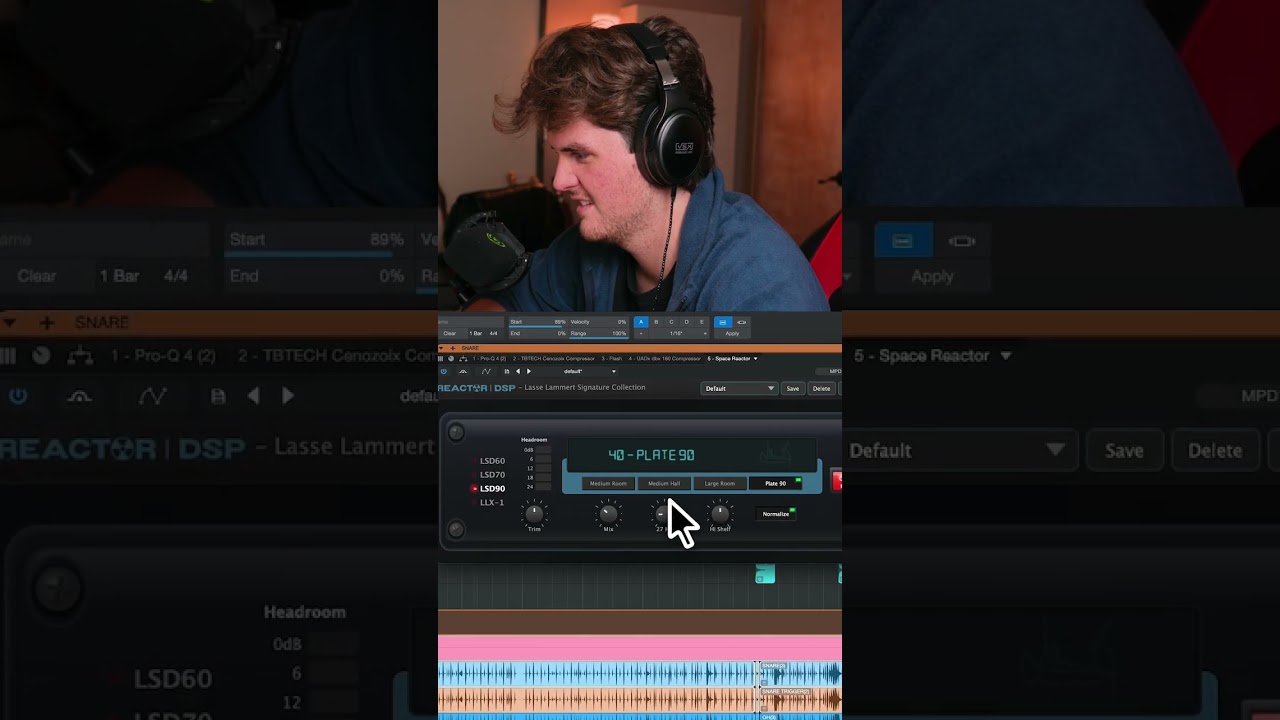Screen dimensions: 1280x720
Task: Select the LSD70 reverb model
Action: [492, 475]
